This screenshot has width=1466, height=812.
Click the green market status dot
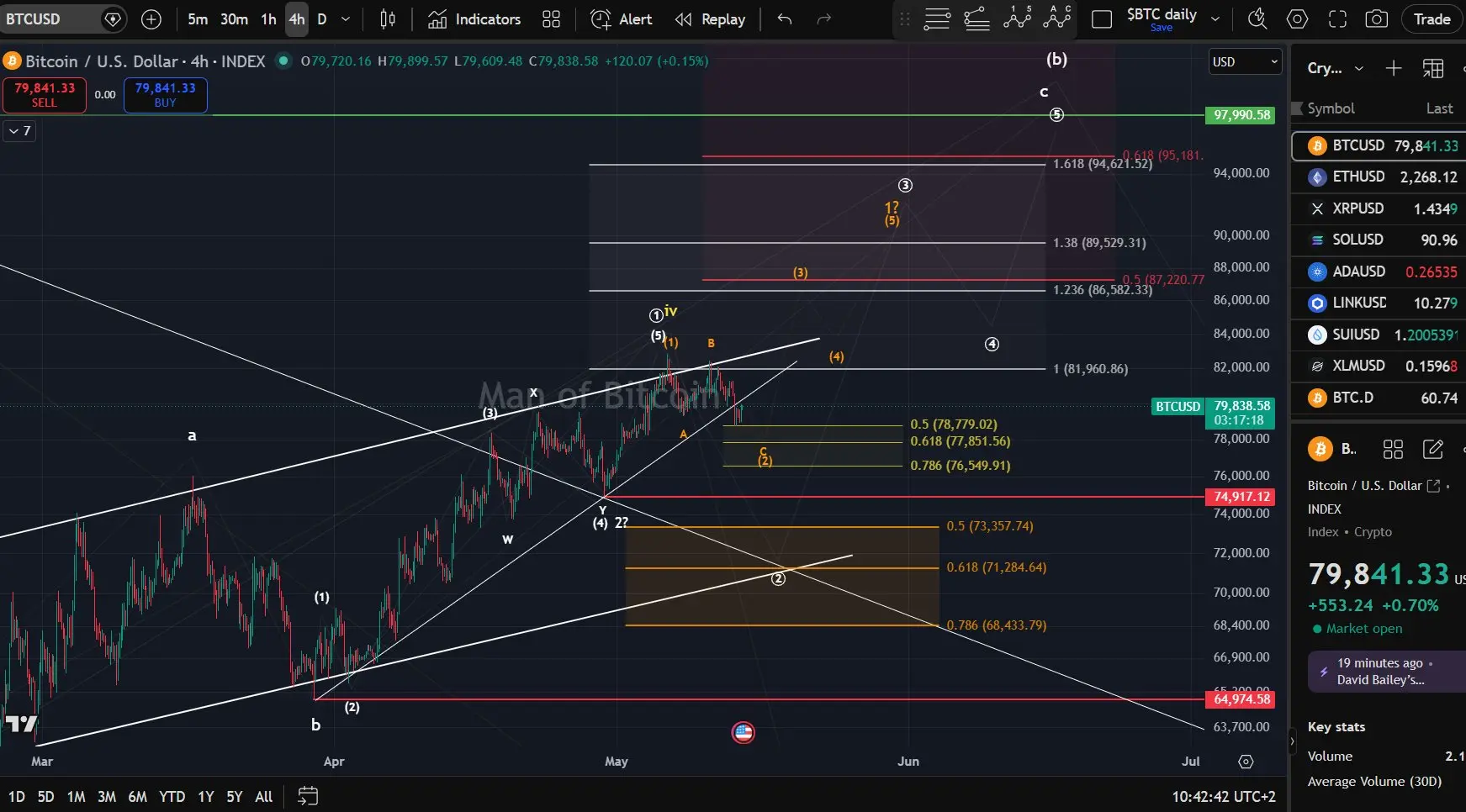point(284,61)
